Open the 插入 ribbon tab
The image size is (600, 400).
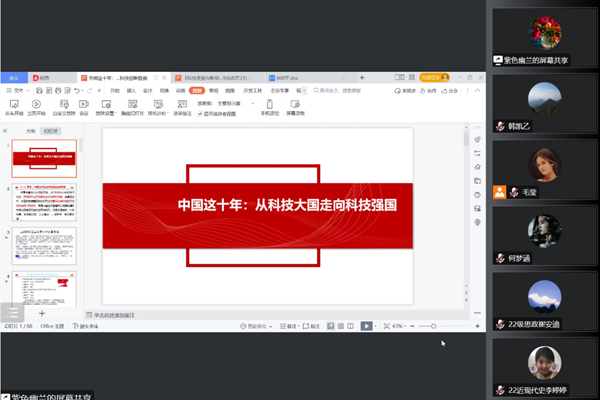pos(131,90)
